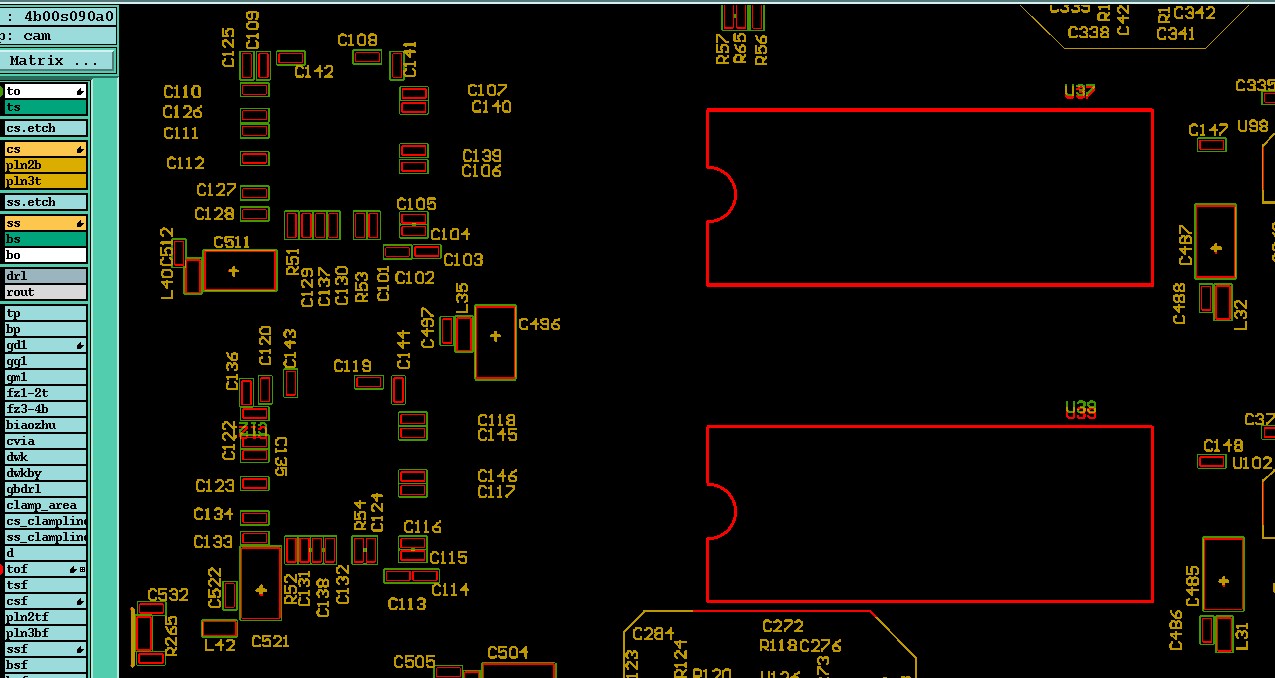Viewport: 1275px width, 678px height.
Task: Toggle the ssf layer
Action: (45, 649)
